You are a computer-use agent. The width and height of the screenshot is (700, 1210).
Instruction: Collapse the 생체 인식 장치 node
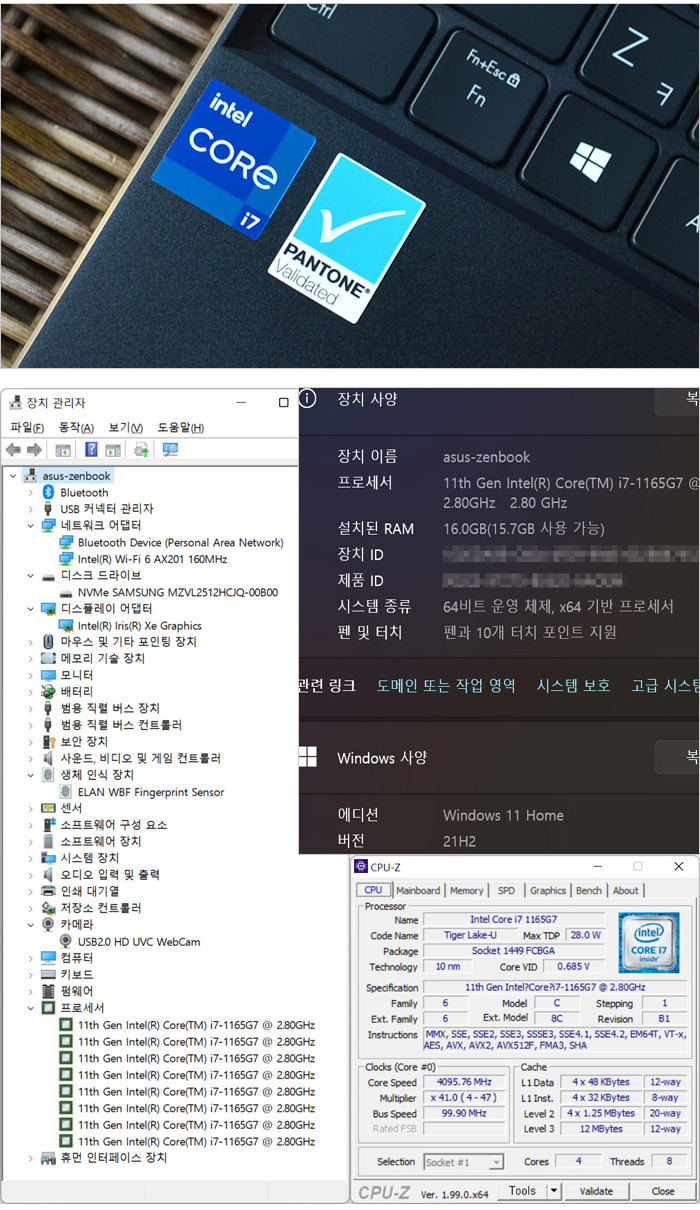point(31,774)
